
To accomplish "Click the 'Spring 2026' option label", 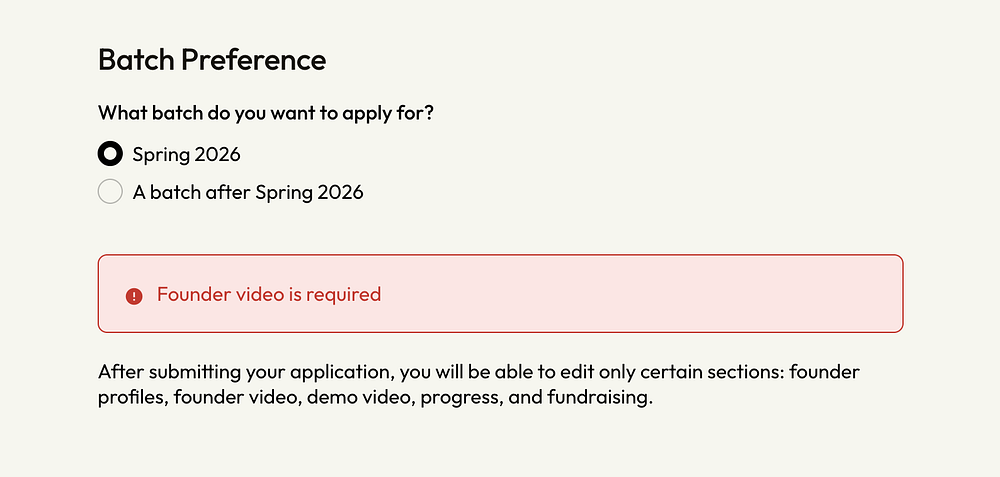I will (x=186, y=154).
